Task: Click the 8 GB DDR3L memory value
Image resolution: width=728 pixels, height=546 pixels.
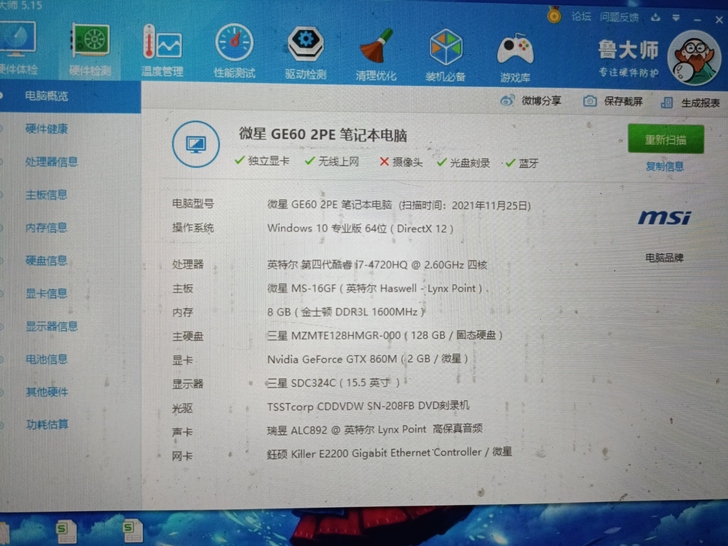Action: click(346, 312)
